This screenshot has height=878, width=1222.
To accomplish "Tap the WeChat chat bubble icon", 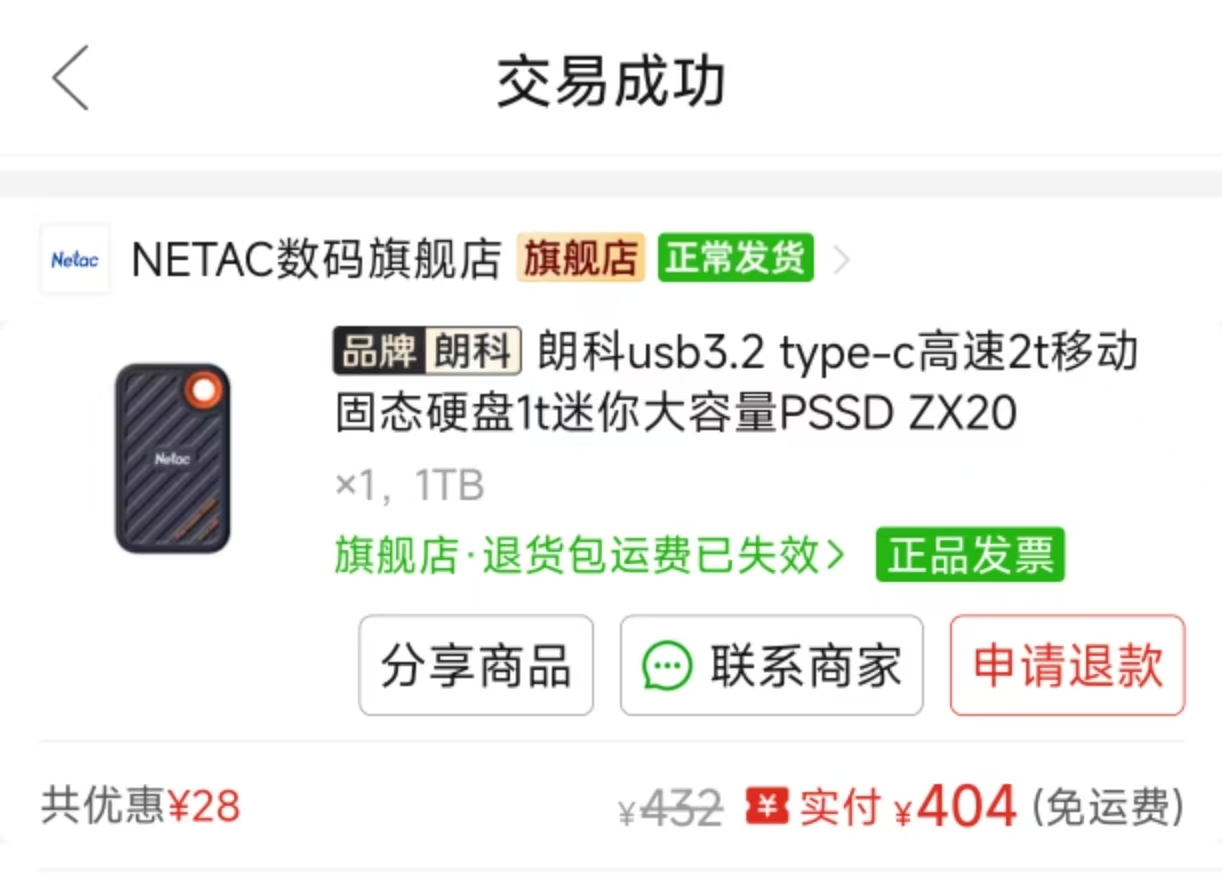I will tap(667, 666).
